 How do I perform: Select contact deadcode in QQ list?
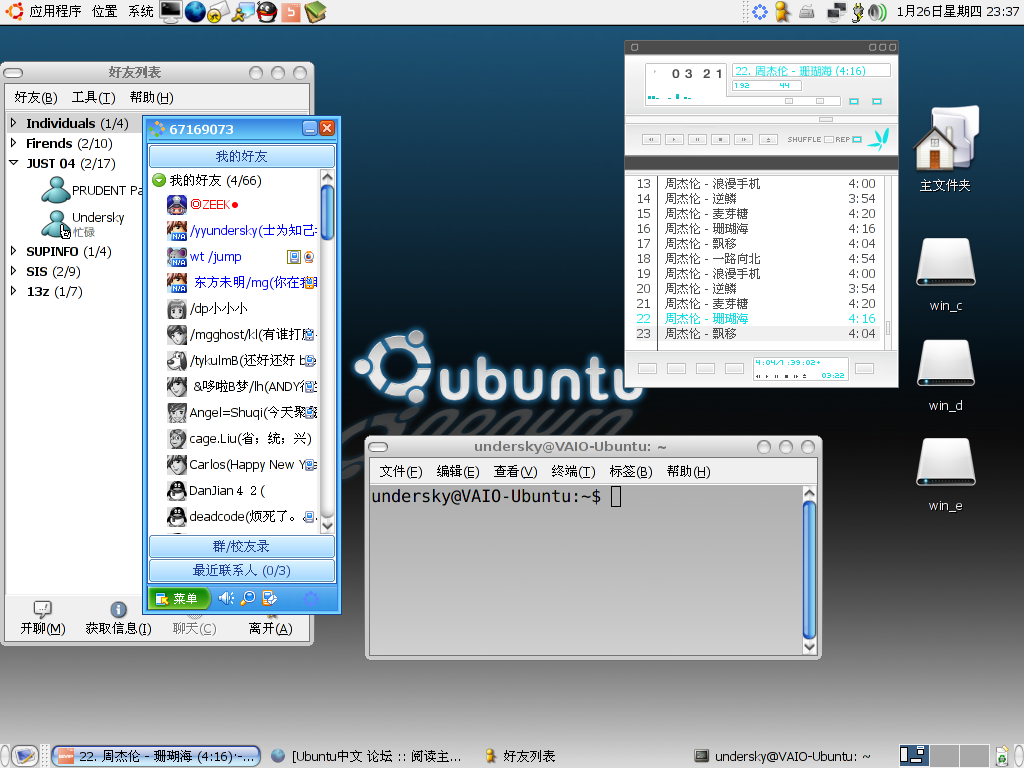click(x=242, y=517)
